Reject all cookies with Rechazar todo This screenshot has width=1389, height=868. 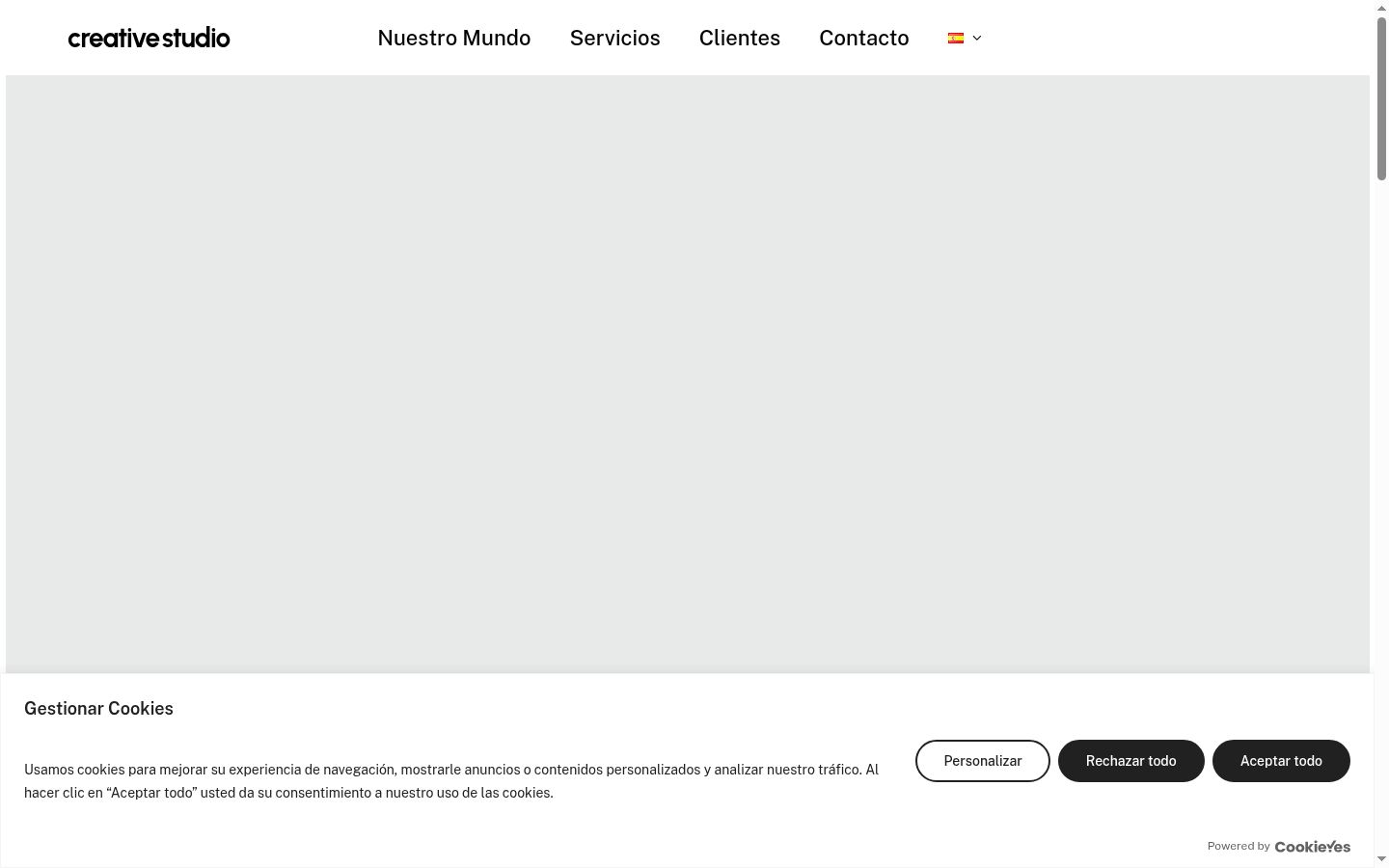click(1131, 761)
